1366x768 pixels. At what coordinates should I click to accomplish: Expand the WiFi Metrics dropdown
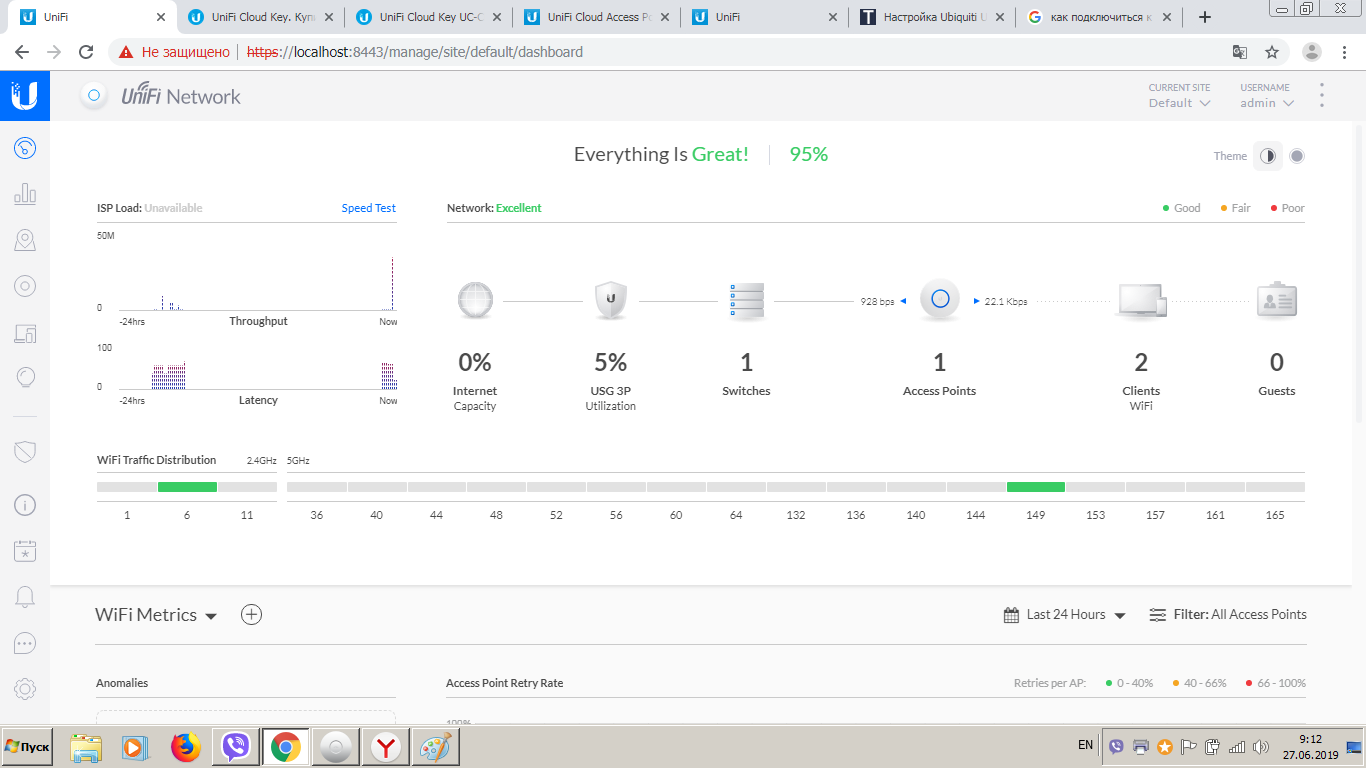156,615
